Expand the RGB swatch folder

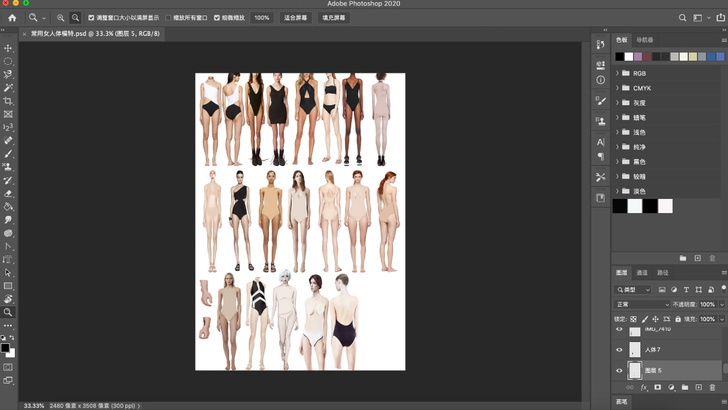pyautogui.click(x=617, y=73)
